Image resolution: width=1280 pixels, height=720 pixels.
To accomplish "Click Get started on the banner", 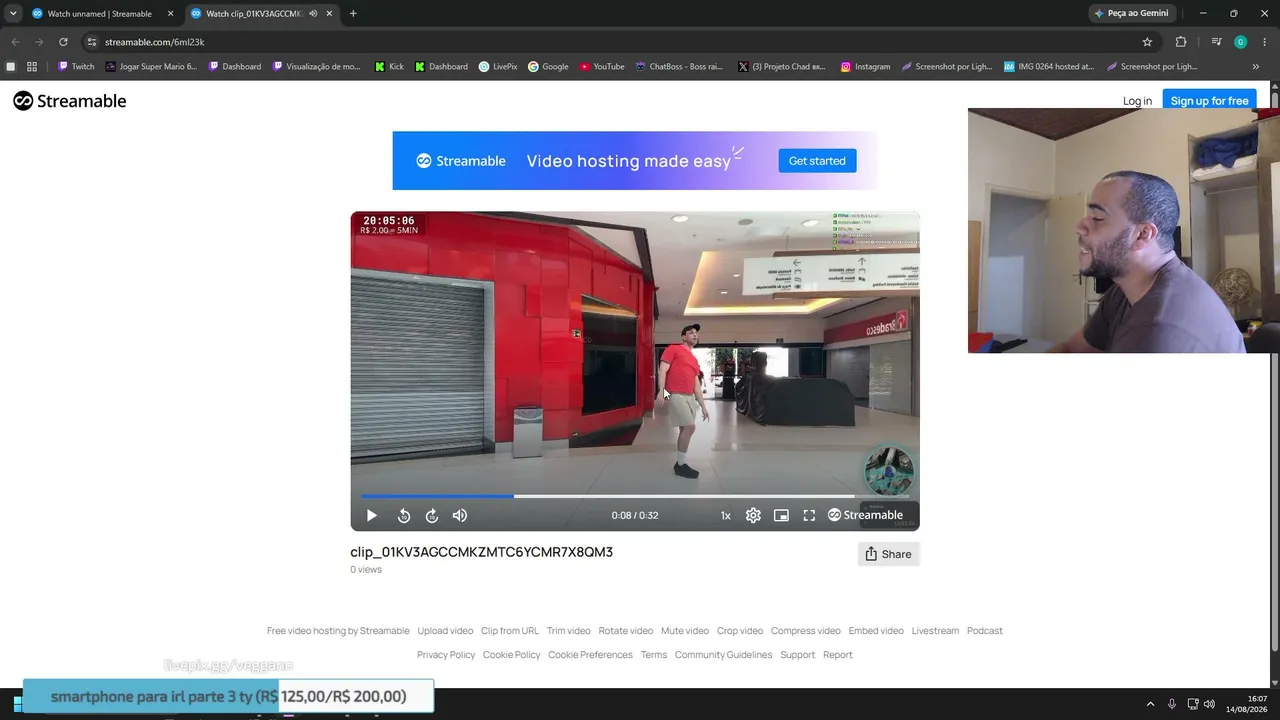I will point(817,161).
